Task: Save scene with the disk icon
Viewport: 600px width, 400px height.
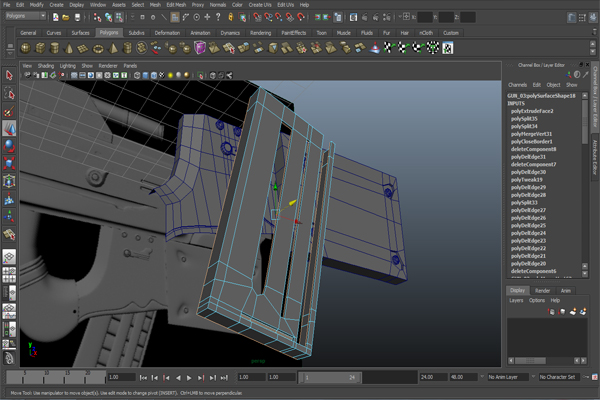Action: [x=77, y=17]
